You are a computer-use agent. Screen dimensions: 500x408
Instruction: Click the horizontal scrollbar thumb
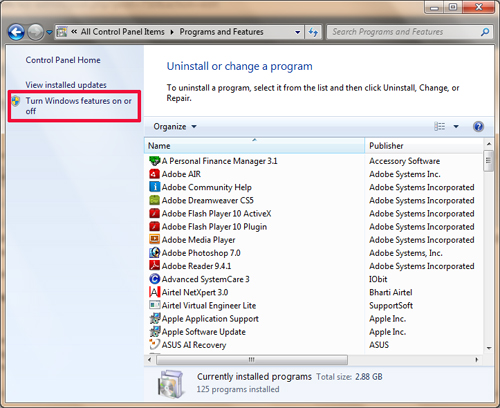point(252,360)
